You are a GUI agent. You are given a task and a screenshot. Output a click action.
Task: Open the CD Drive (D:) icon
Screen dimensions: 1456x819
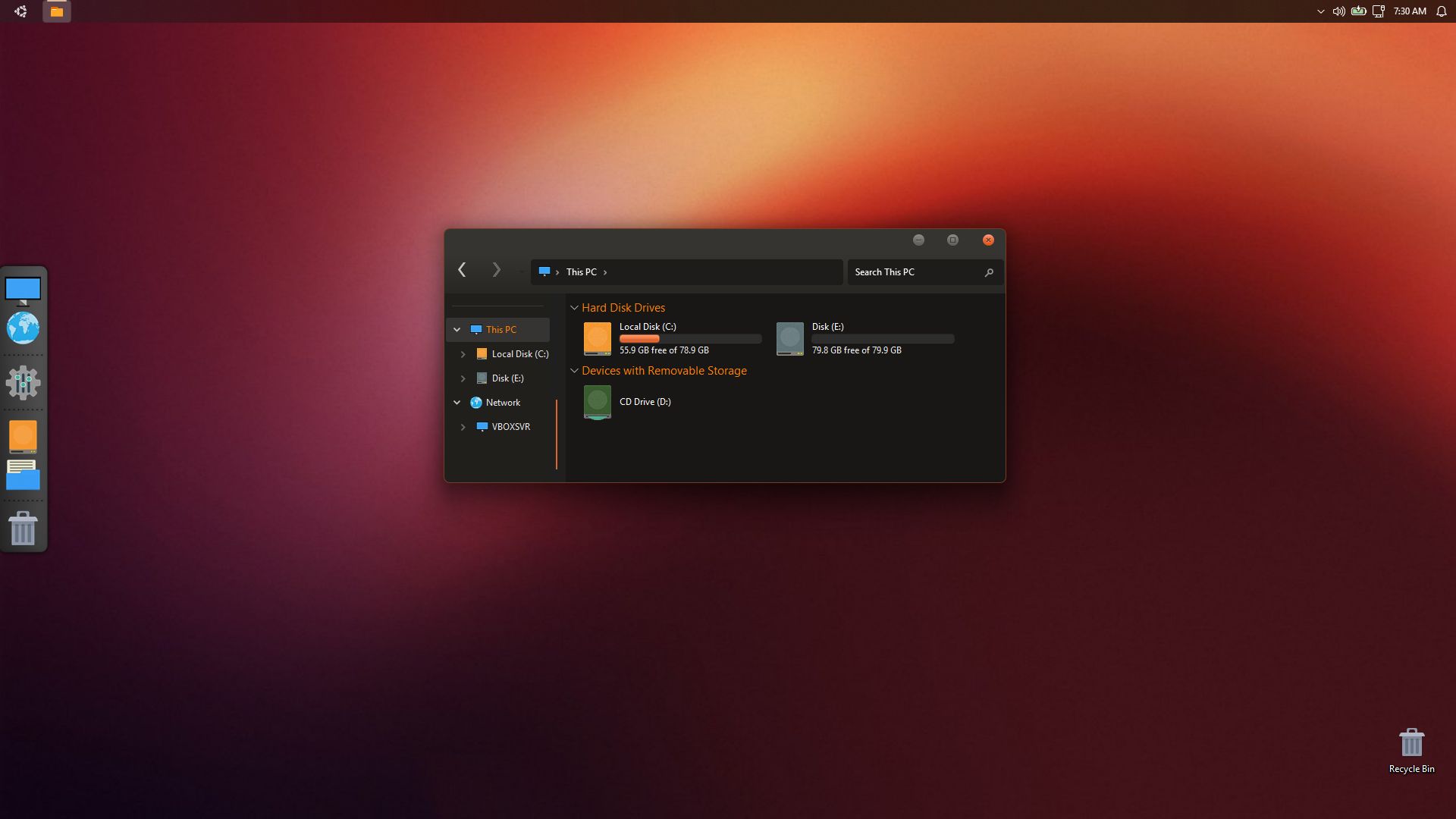(x=597, y=402)
